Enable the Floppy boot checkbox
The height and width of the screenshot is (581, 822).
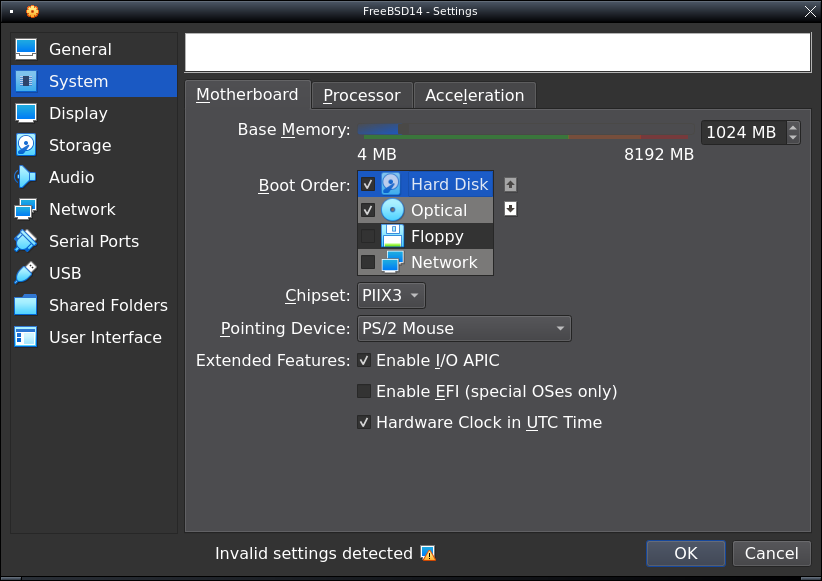point(368,236)
